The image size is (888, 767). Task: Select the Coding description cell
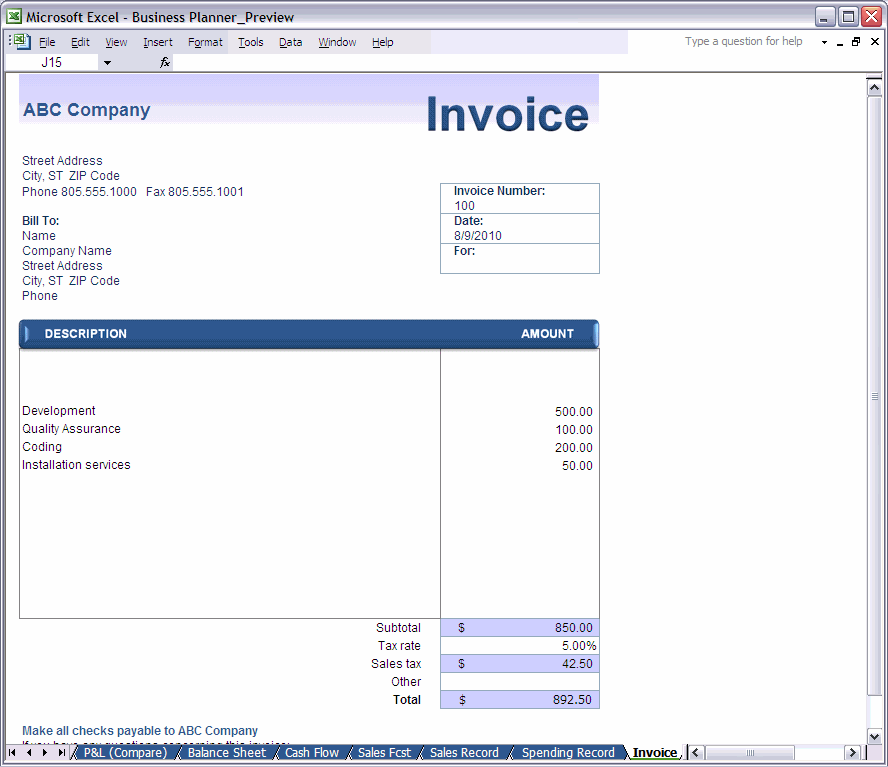click(42, 447)
